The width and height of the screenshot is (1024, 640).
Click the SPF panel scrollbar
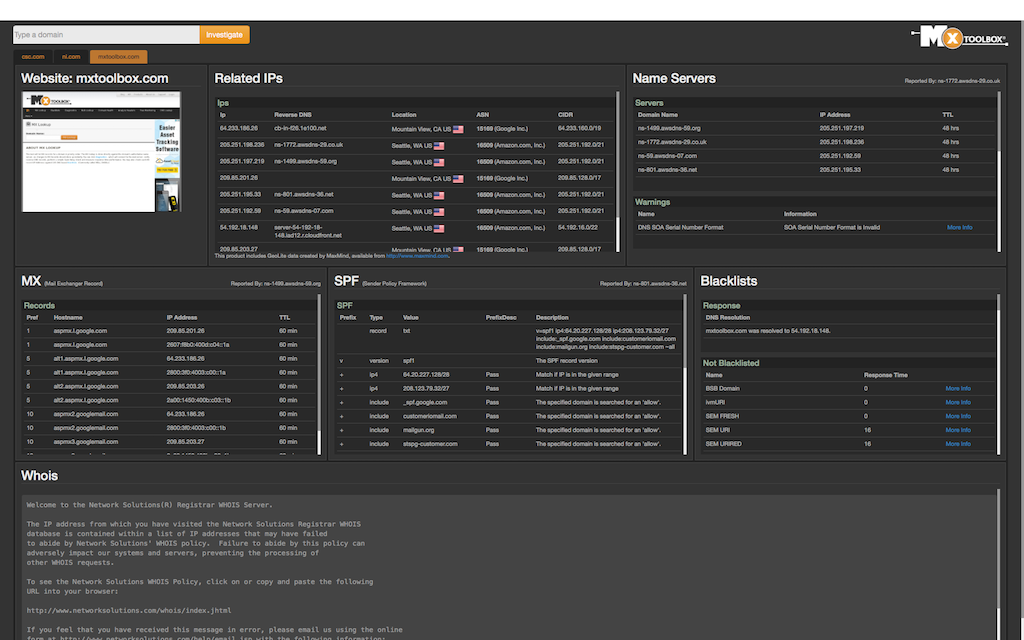[684, 374]
